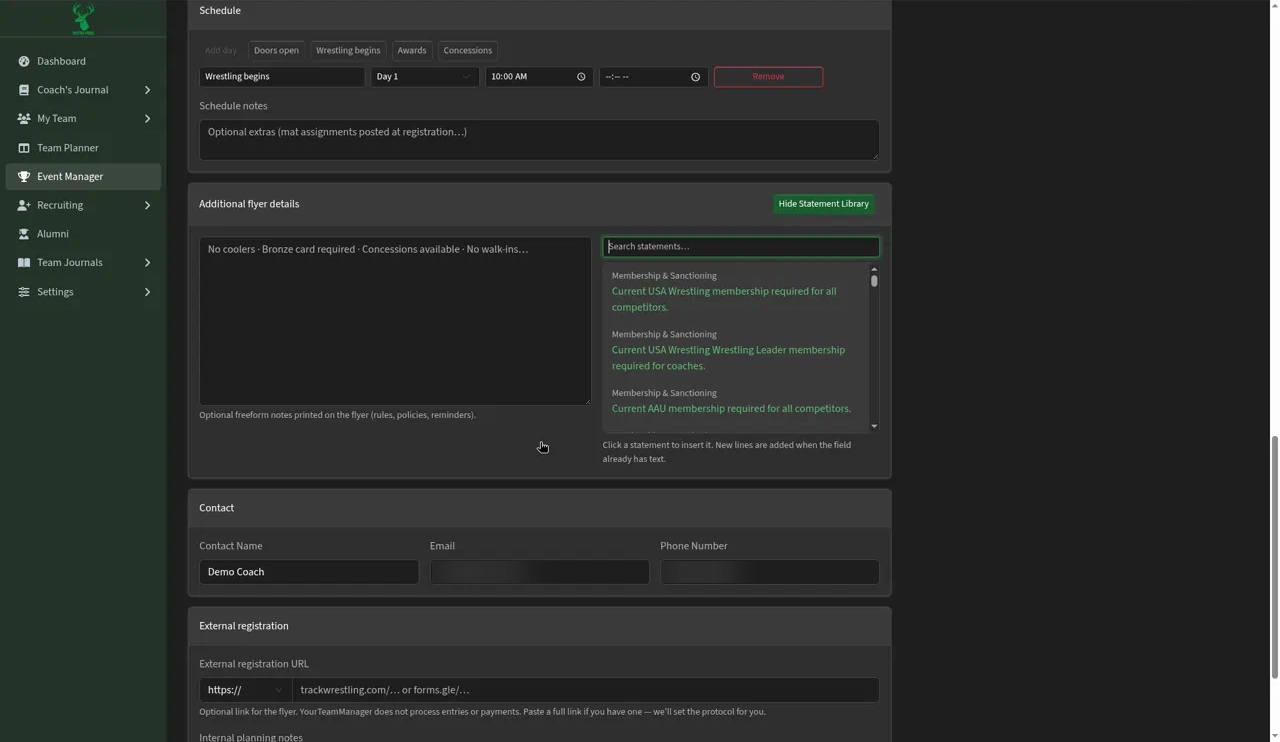Open the Day 1 dropdown
The image size is (1280, 742).
[x=424, y=77]
